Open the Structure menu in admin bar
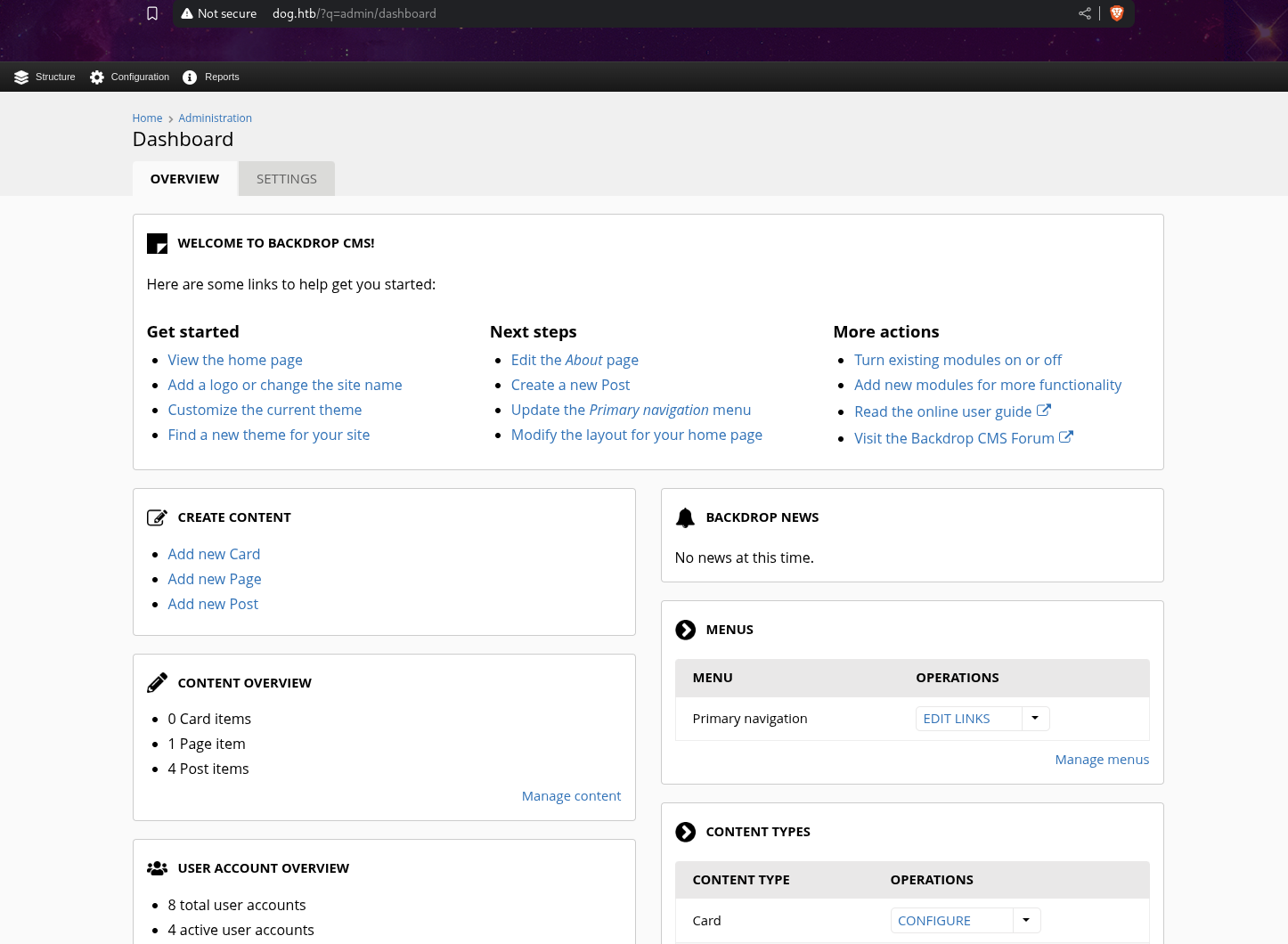This screenshot has height=944, width=1288. (45, 77)
